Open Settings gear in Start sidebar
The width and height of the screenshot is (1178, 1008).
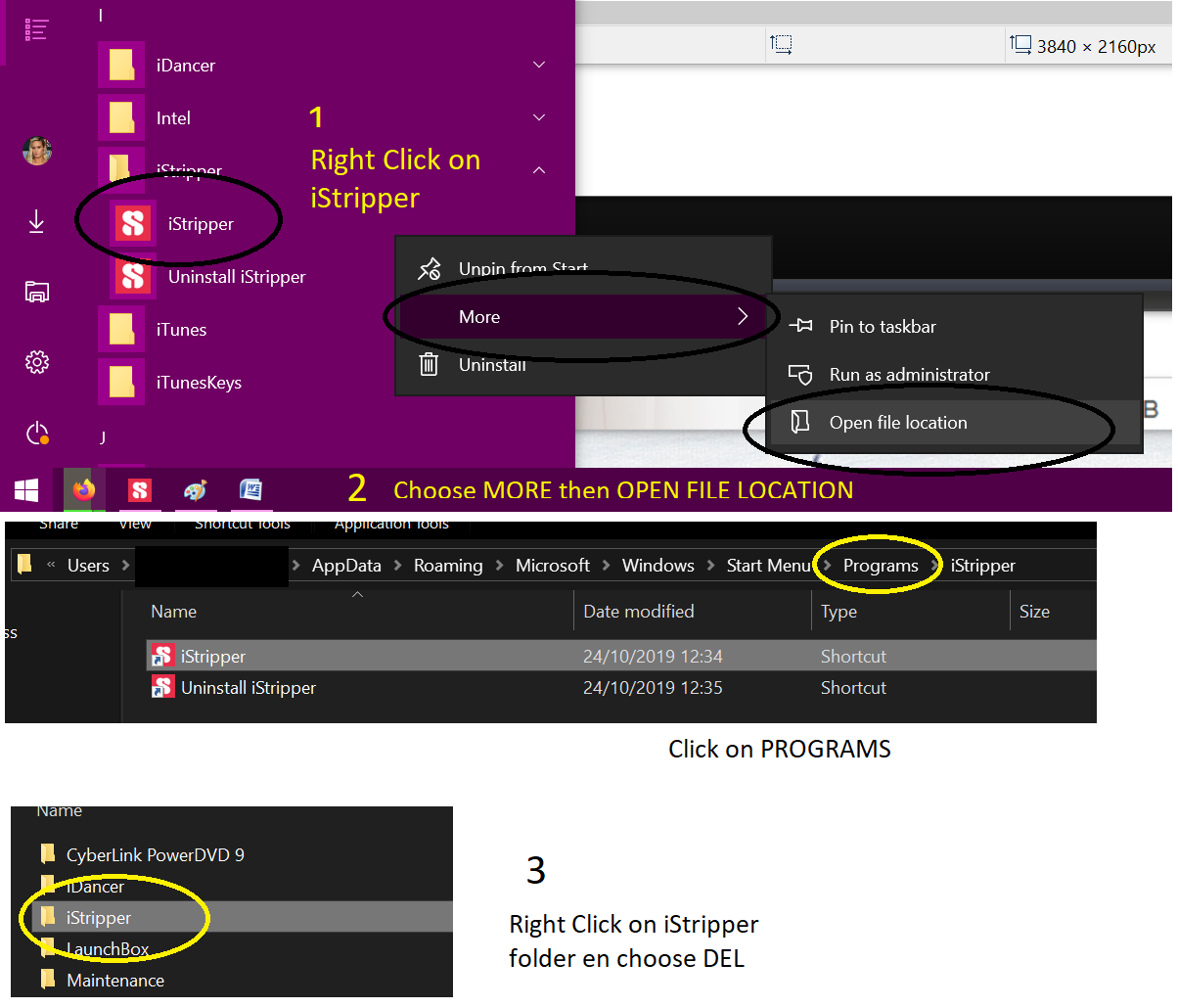(x=37, y=362)
